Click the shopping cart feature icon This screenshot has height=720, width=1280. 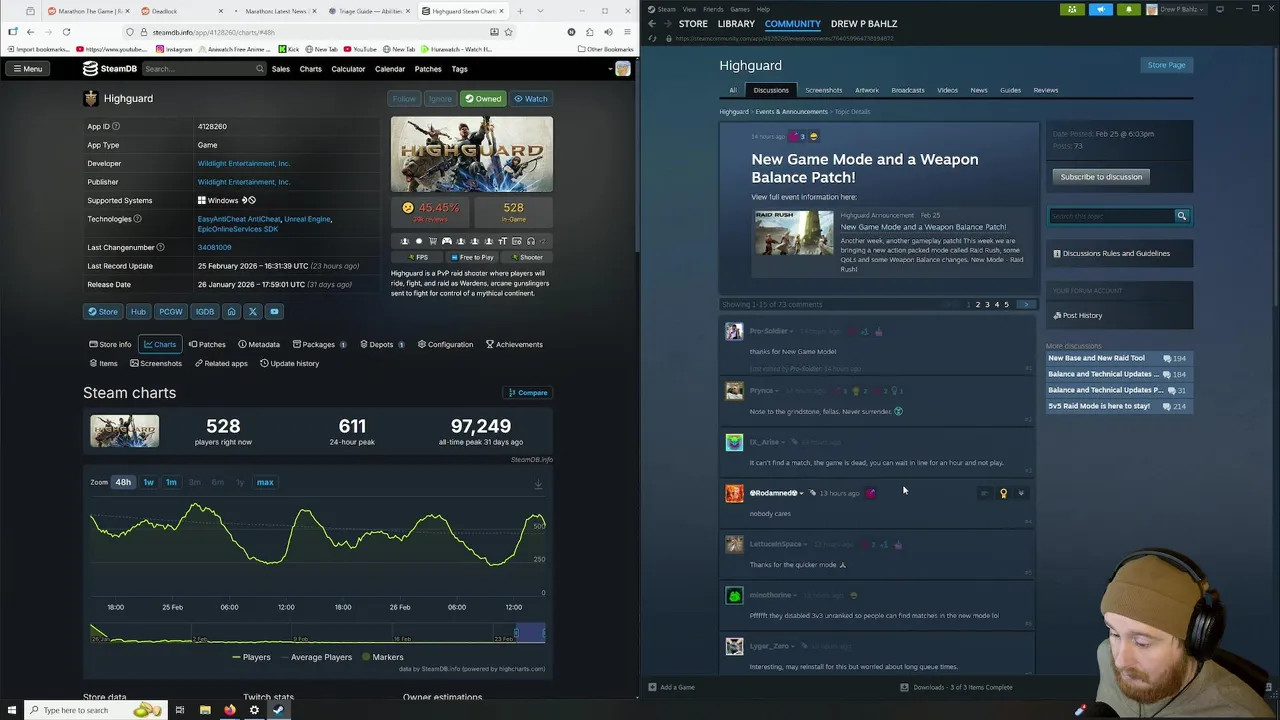[433, 241]
